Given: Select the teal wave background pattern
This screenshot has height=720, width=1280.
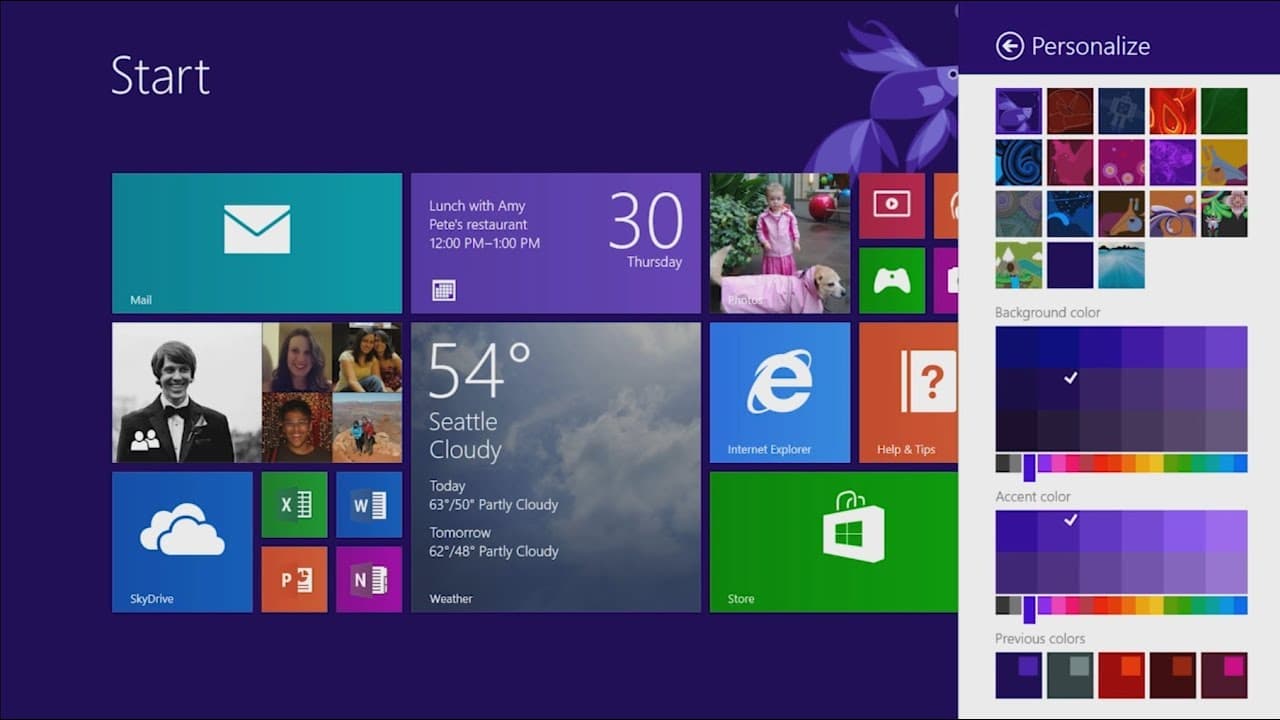Looking at the screenshot, I should pyautogui.click(x=1121, y=265).
